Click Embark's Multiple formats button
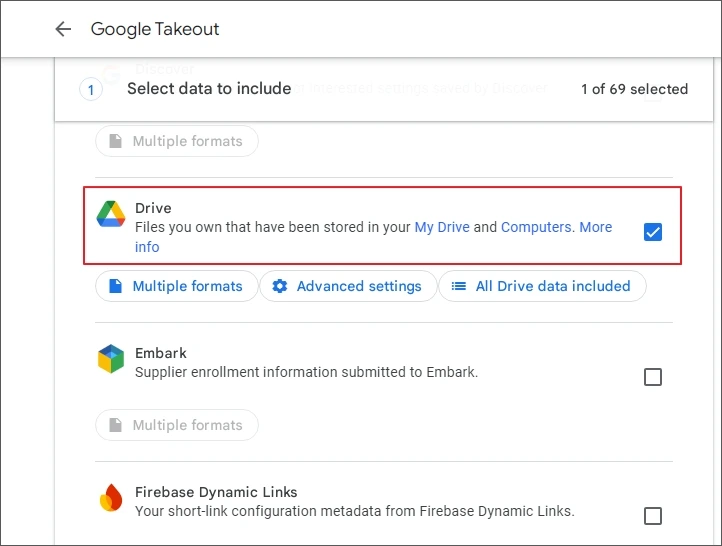 coord(177,425)
